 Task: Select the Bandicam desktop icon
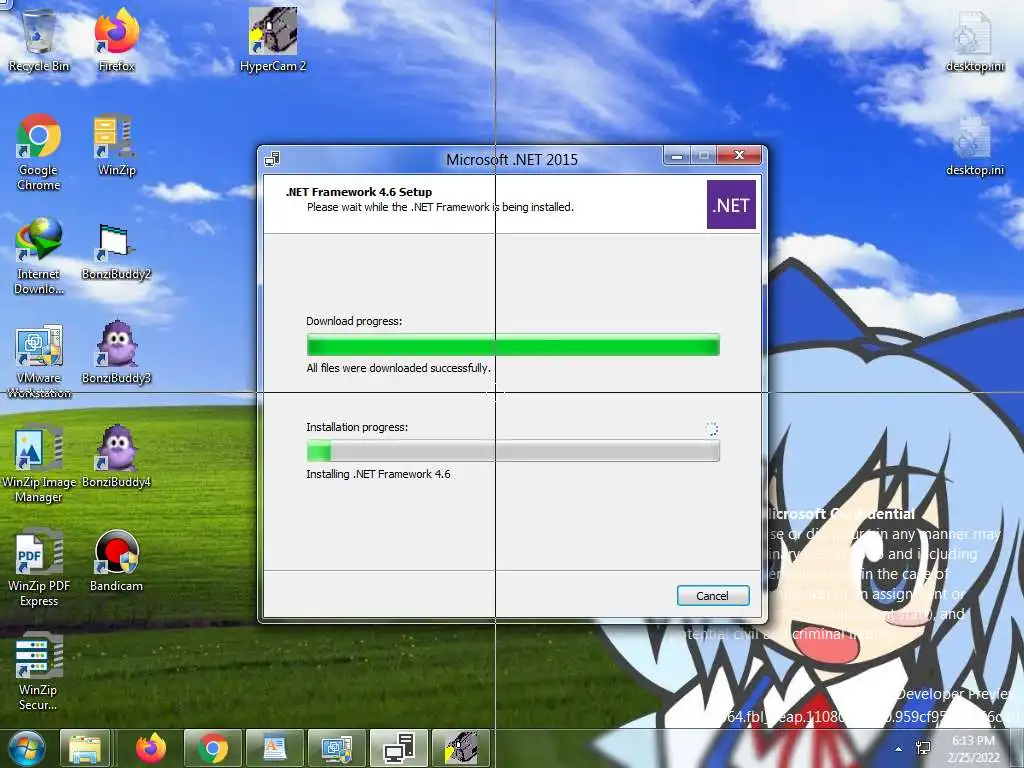(116, 560)
